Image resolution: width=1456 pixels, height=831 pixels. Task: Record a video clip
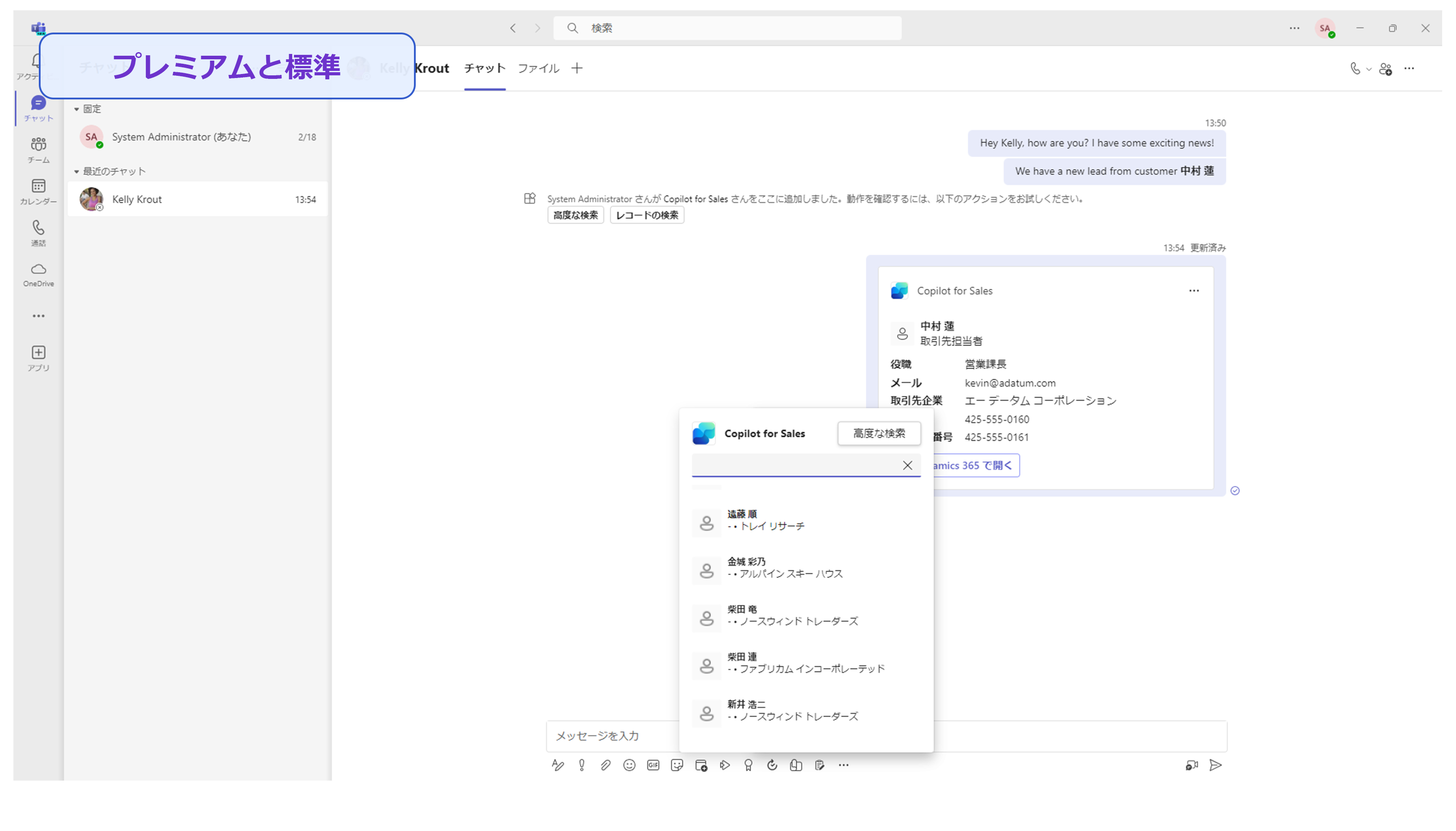tap(1191, 765)
